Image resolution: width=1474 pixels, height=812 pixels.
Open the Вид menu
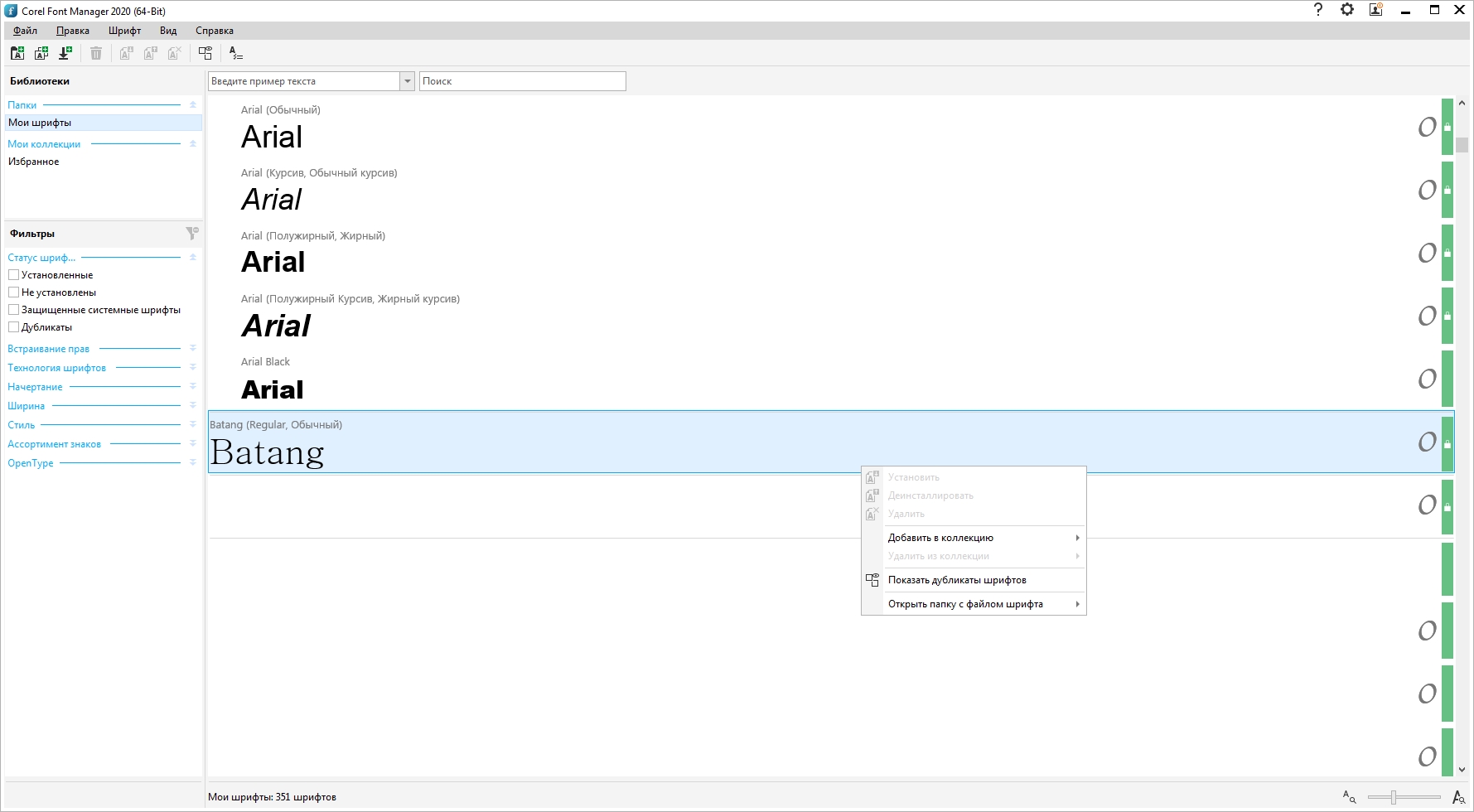[x=168, y=31]
